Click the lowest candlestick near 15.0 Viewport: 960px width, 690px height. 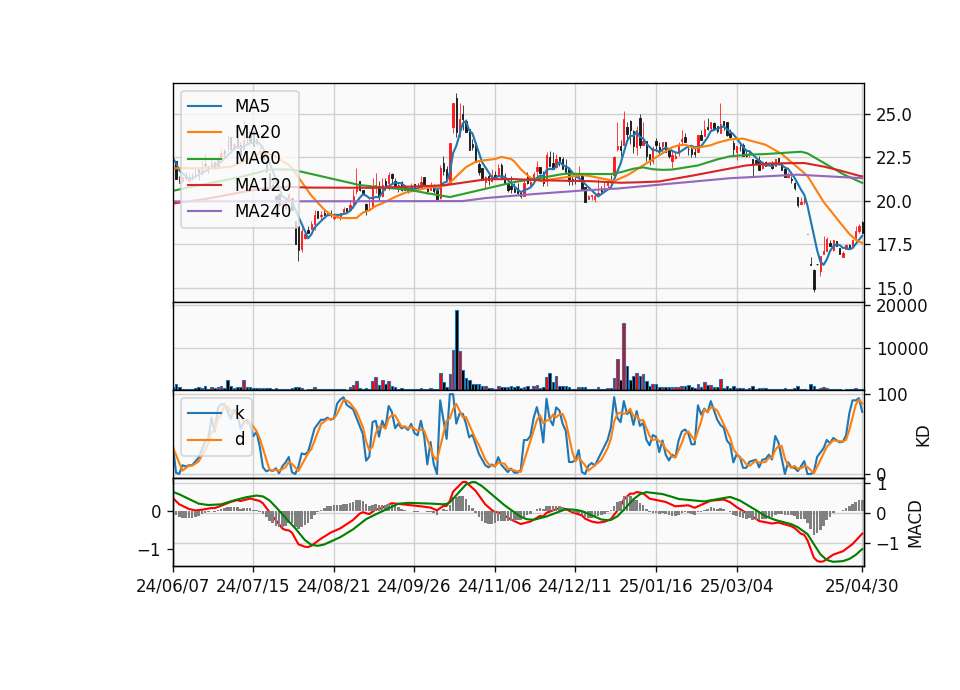pos(814,279)
